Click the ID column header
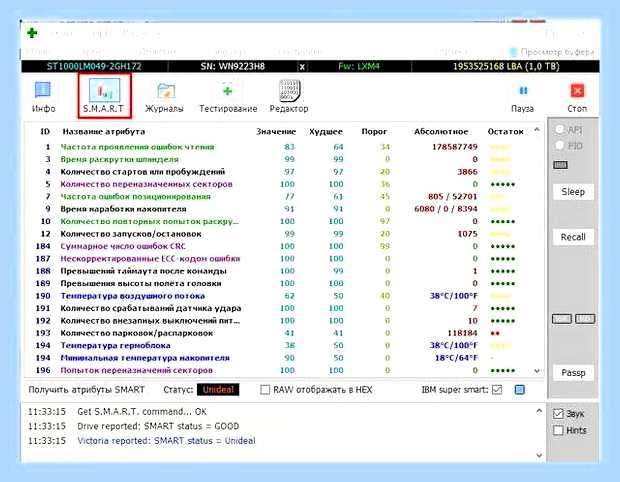The image size is (620, 482). pos(45,132)
